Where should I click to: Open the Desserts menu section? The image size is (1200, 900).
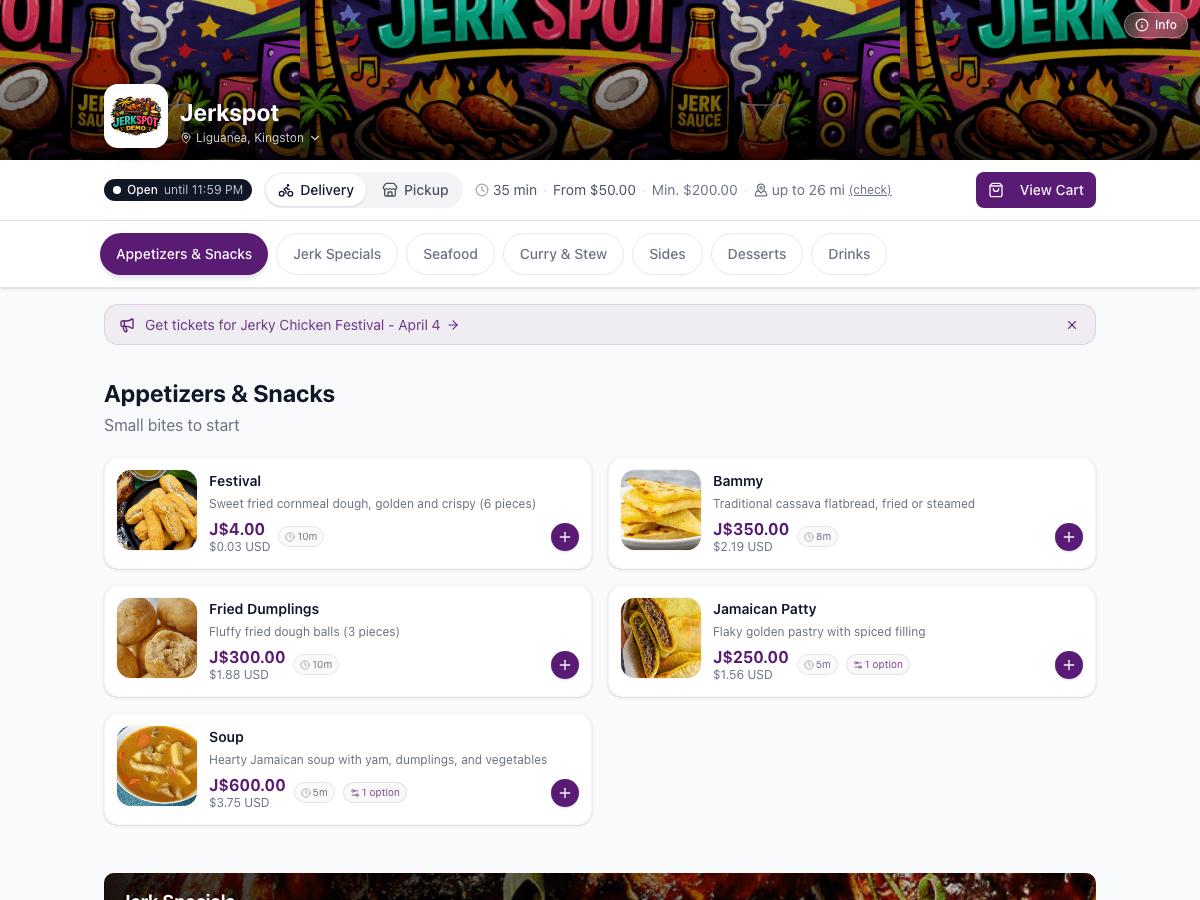pos(757,254)
